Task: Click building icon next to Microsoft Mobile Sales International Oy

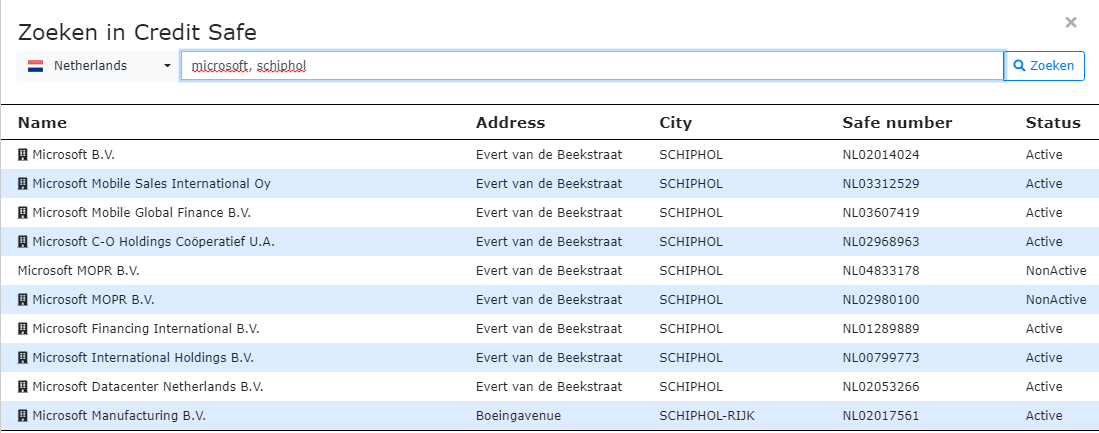Action: [x=23, y=184]
